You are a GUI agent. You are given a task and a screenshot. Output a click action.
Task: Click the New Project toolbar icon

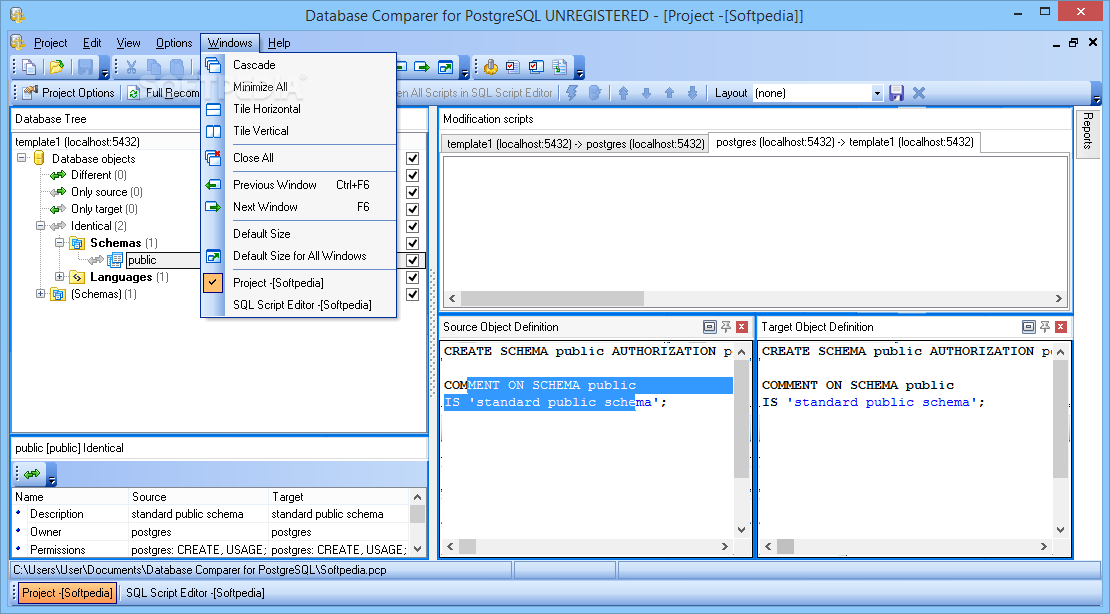point(29,67)
